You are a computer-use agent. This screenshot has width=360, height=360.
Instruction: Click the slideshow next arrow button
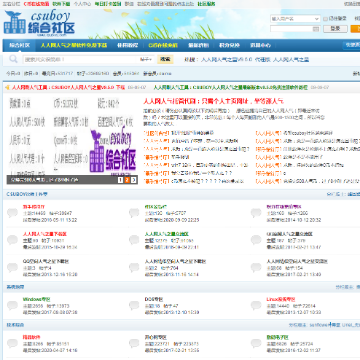point(134,180)
